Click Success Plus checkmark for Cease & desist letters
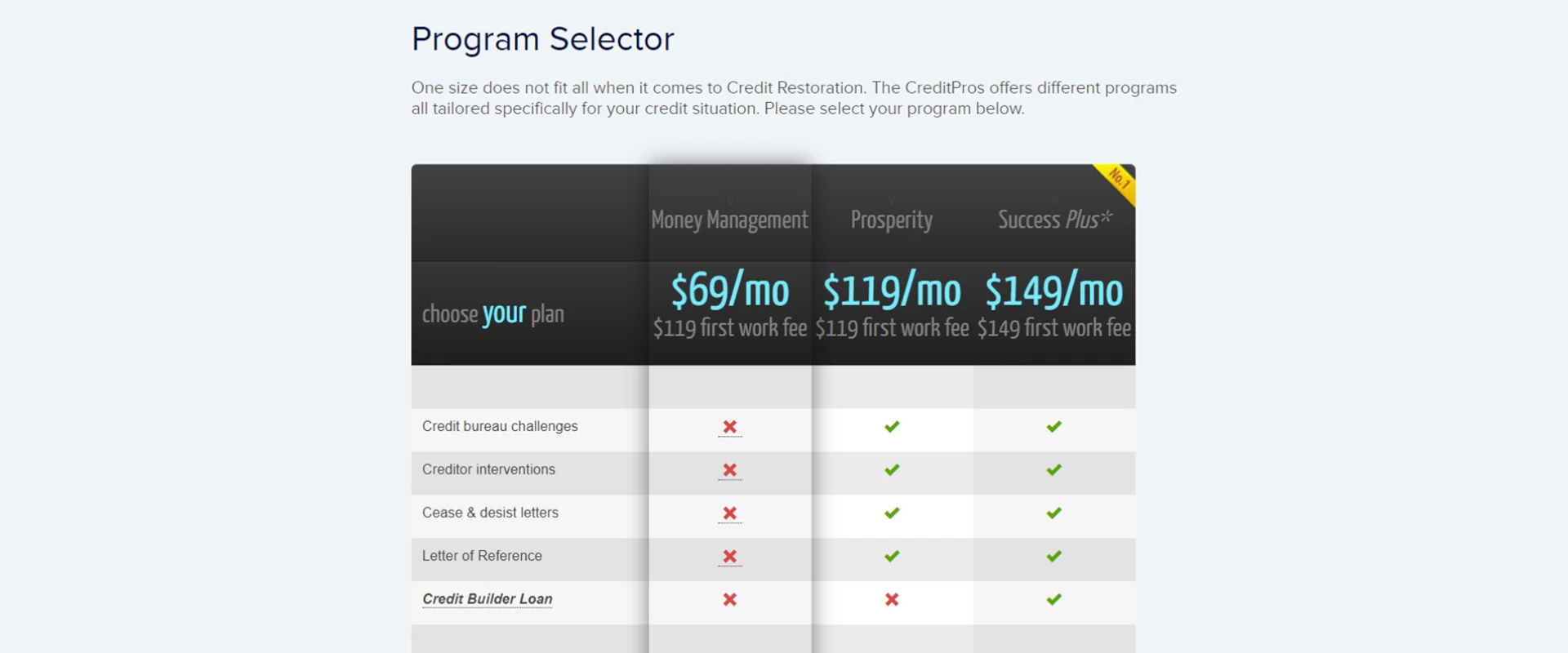The width and height of the screenshot is (1568, 653). (x=1054, y=513)
